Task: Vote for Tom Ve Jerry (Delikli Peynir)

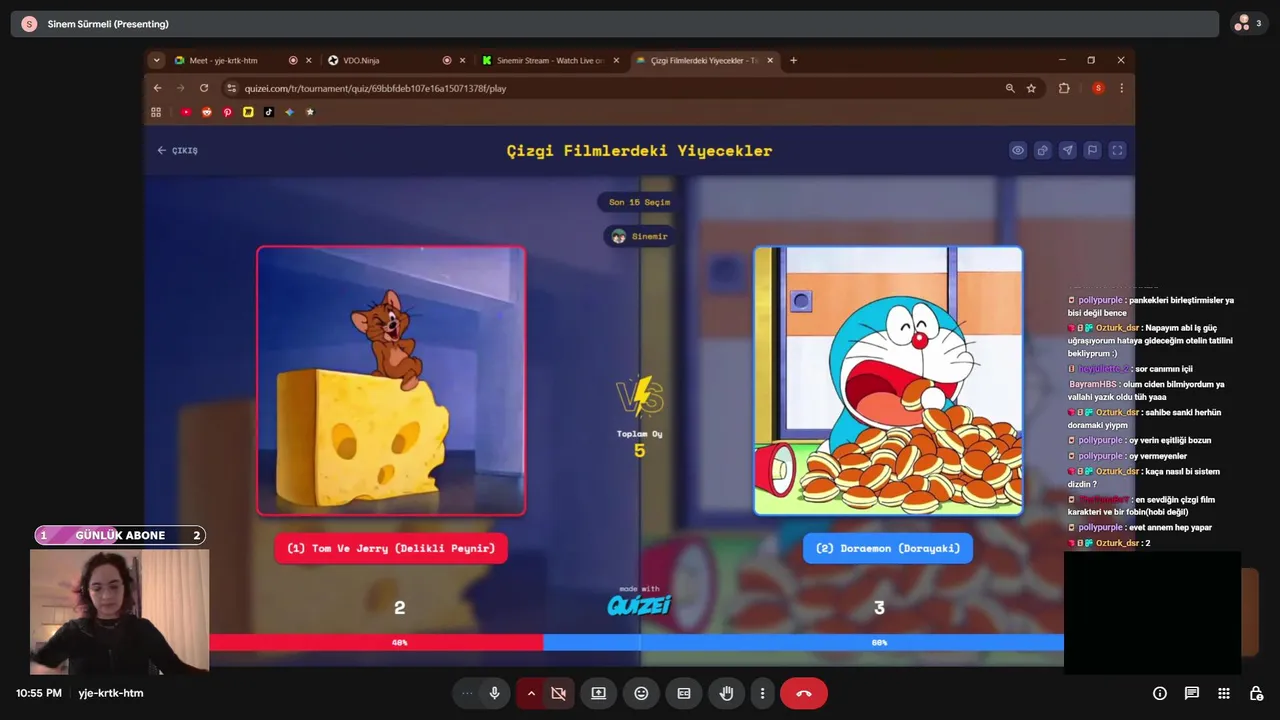Action: pyautogui.click(x=391, y=548)
